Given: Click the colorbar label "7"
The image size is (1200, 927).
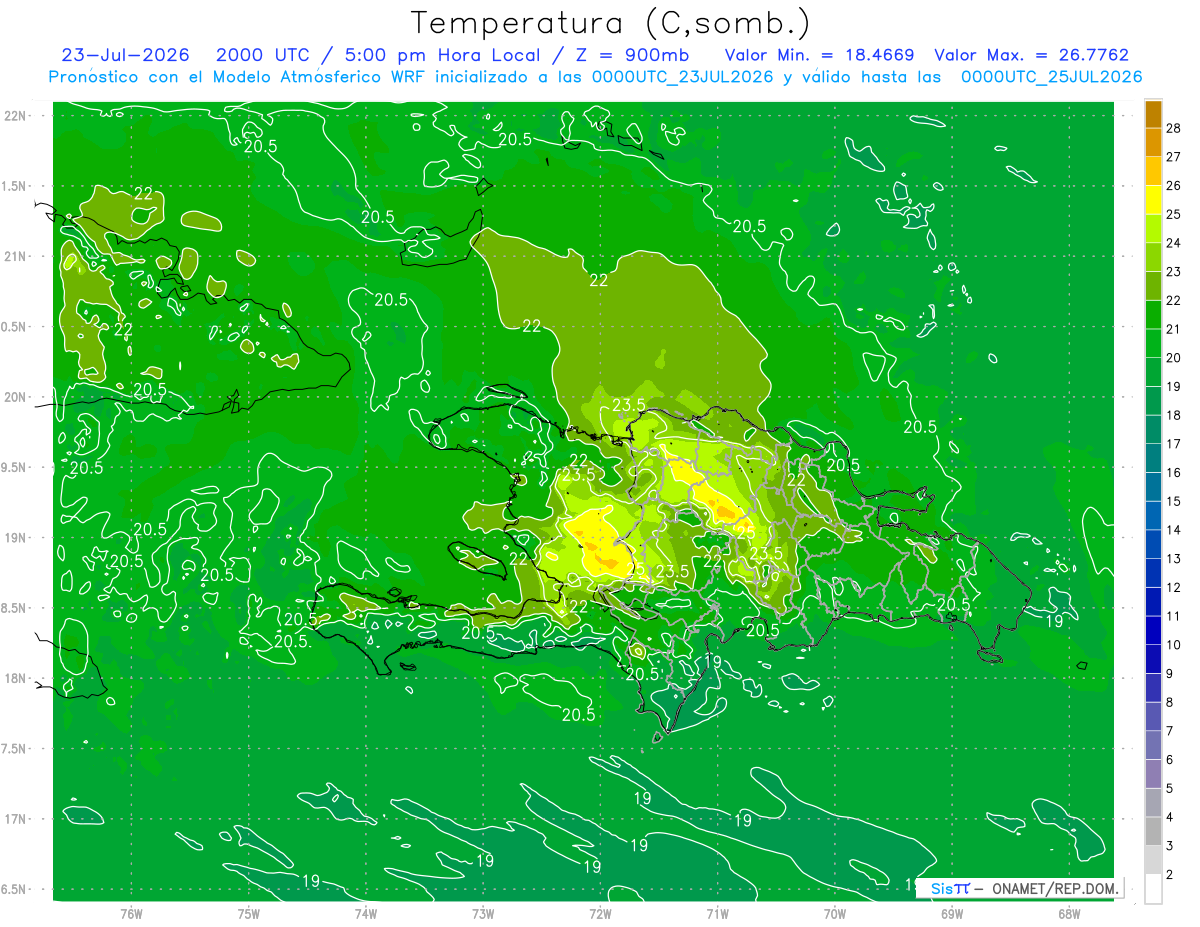Looking at the screenshot, I should click(x=1170, y=731).
